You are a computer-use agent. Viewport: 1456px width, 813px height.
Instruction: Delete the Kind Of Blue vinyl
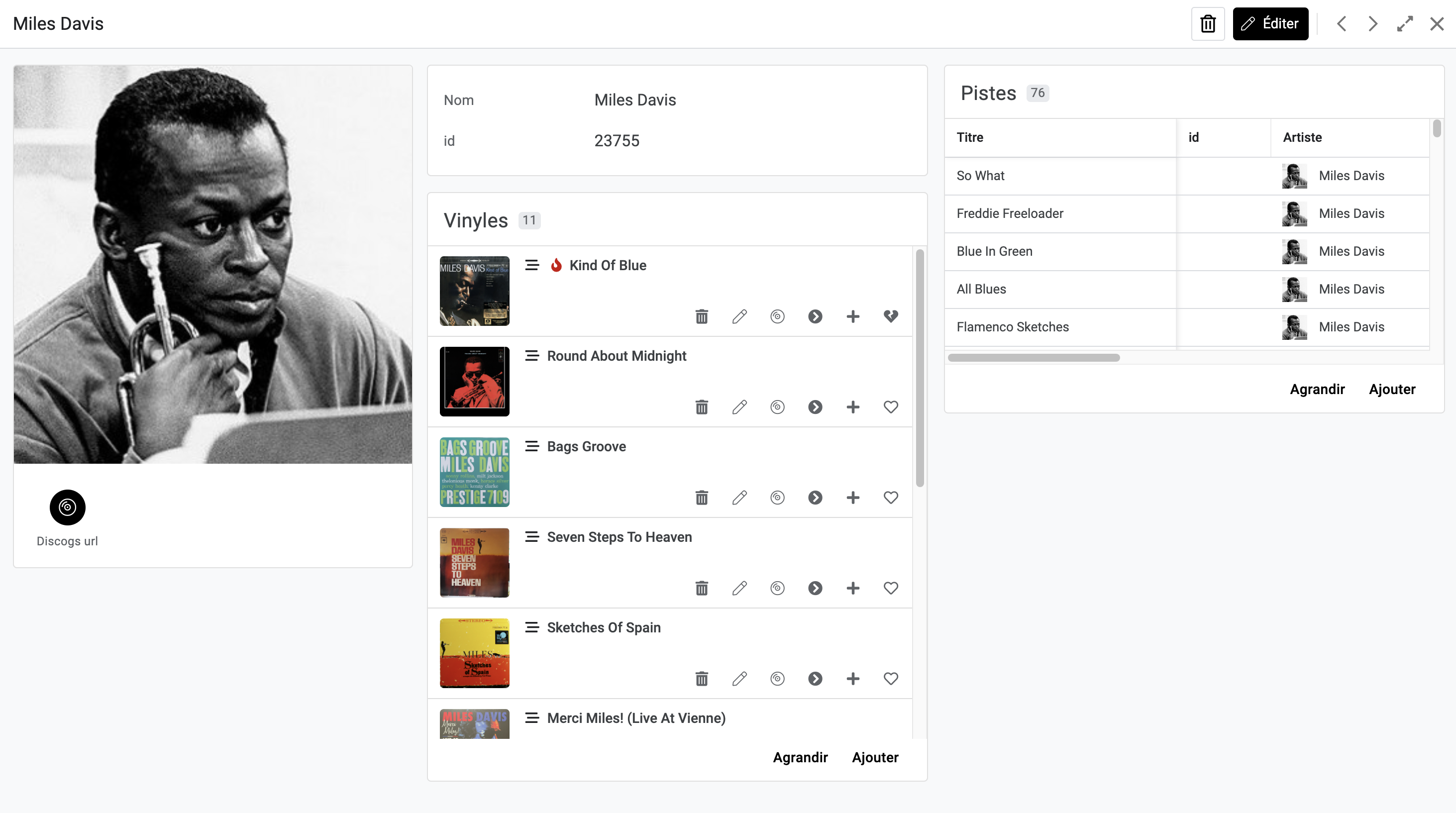(x=702, y=316)
